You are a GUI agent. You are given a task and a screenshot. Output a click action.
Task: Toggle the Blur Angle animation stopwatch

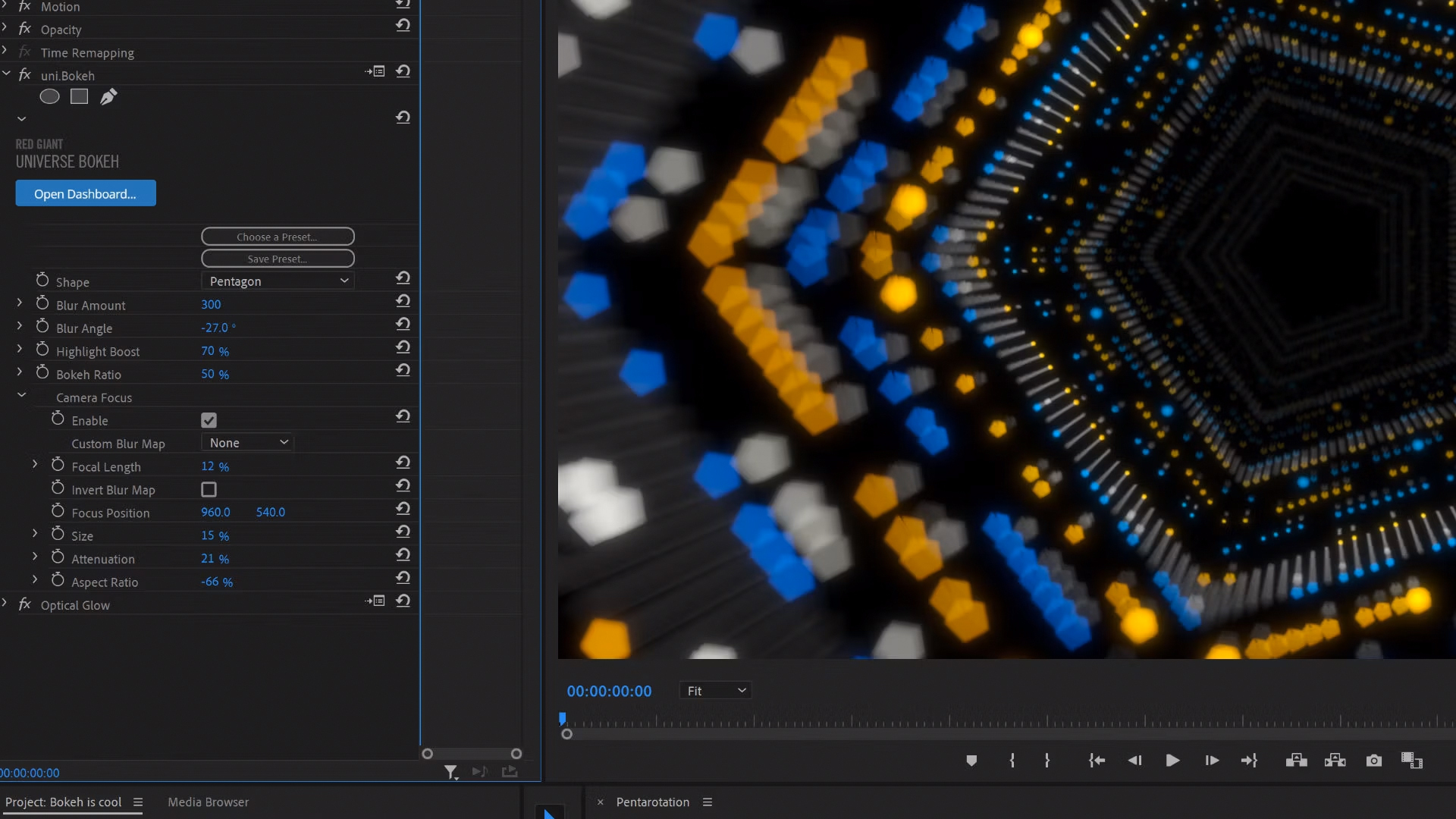click(x=42, y=327)
